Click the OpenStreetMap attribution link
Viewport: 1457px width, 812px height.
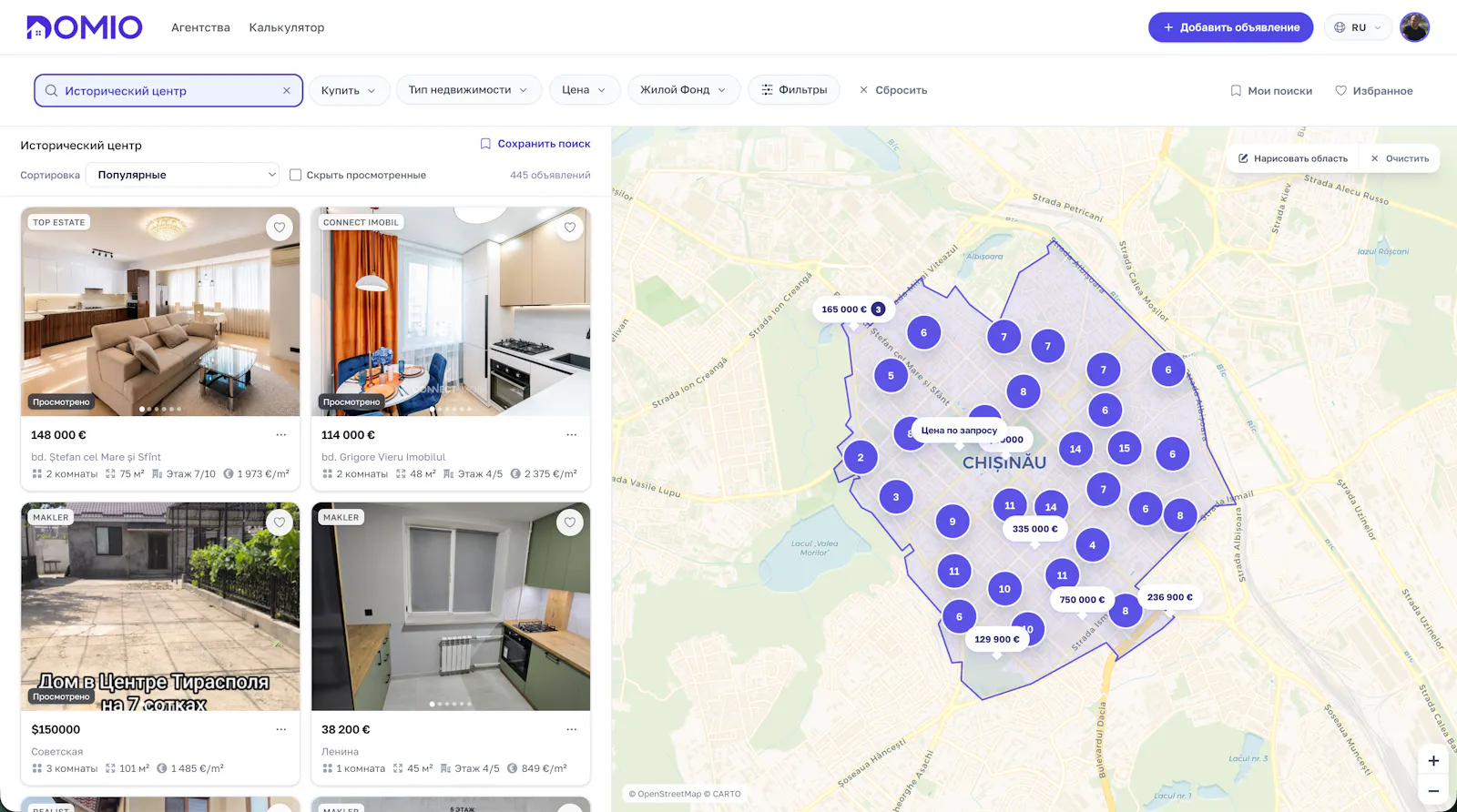point(669,794)
